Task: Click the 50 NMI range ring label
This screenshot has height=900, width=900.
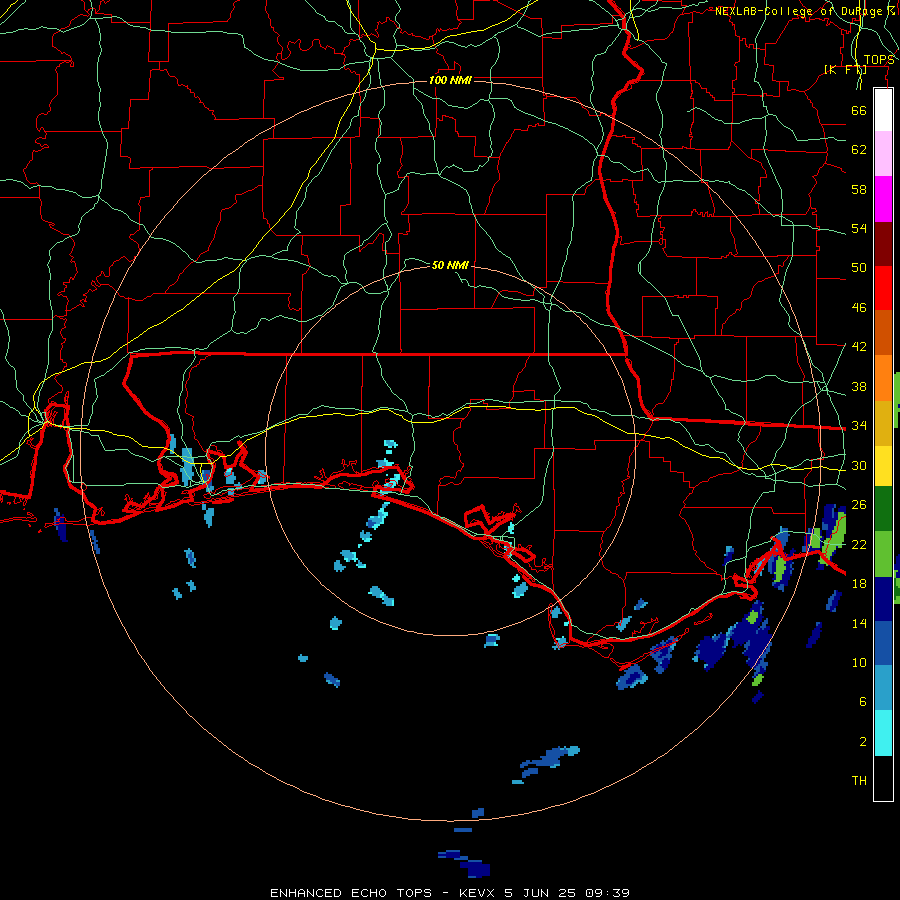Action: 450,265
